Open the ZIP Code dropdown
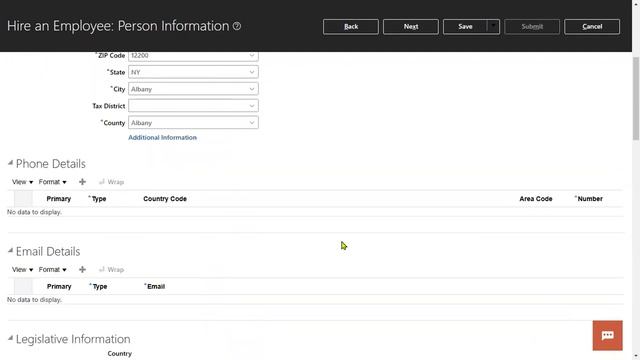The width and height of the screenshot is (640, 360). 252,56
